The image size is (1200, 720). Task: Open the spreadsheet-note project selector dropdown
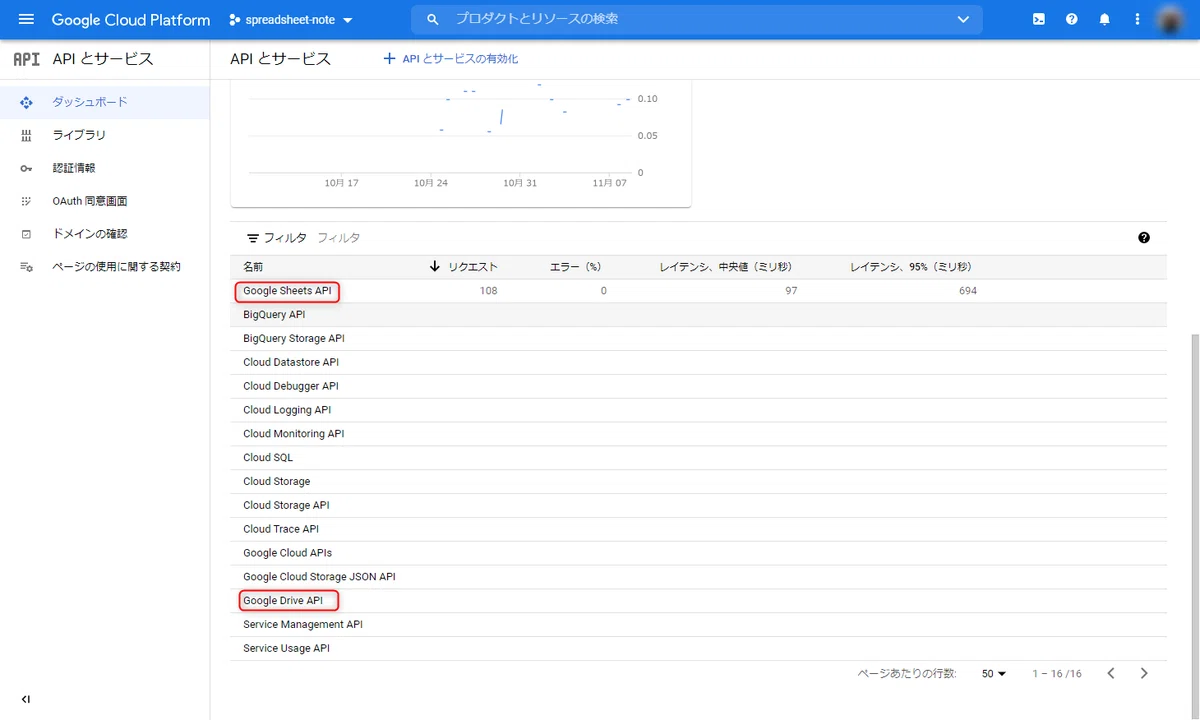tap(291, 20)
